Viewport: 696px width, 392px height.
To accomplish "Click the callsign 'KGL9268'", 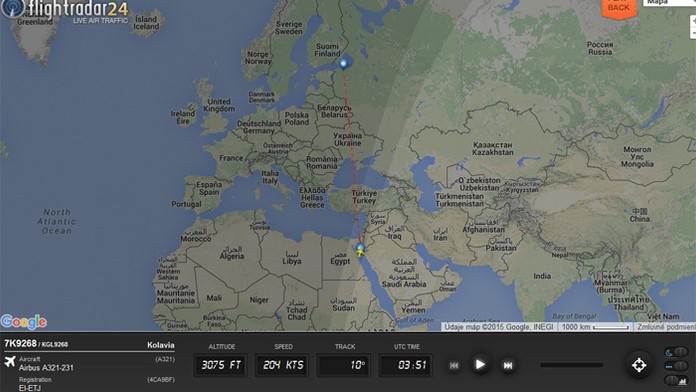I will [55, 344].
